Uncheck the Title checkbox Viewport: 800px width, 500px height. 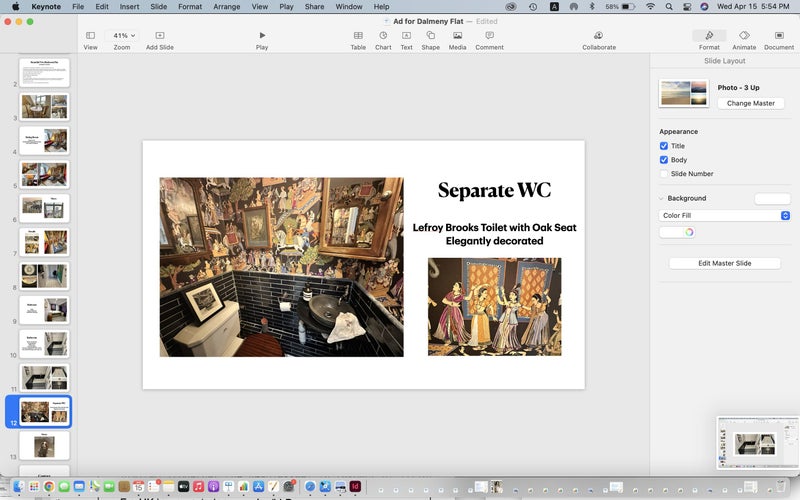(664, 146)
